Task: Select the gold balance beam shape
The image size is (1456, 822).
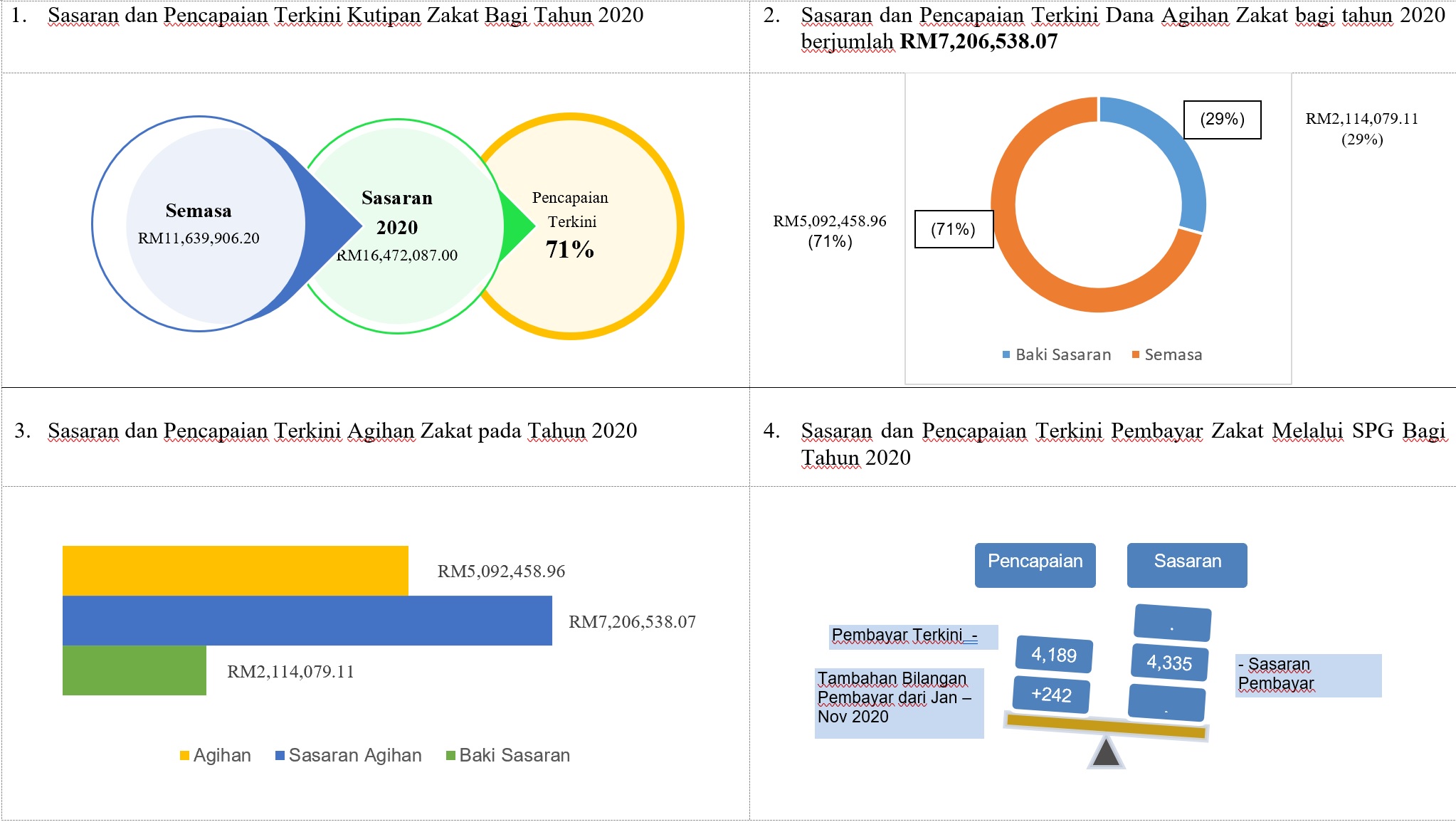Action: tap(1106, 726)
